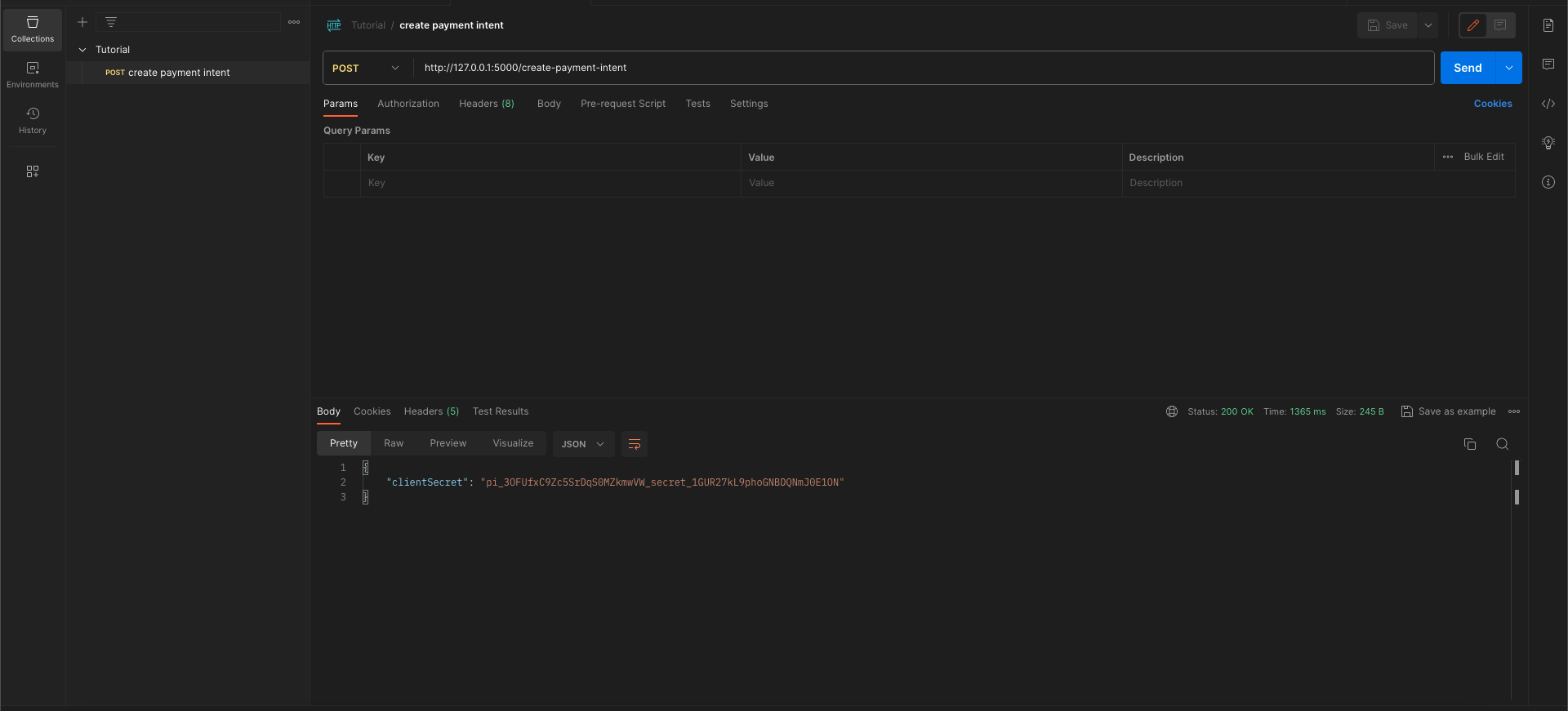Open the Collections sidebar tab
This screenshot has width=1568, height=711.
click(33, 29)
